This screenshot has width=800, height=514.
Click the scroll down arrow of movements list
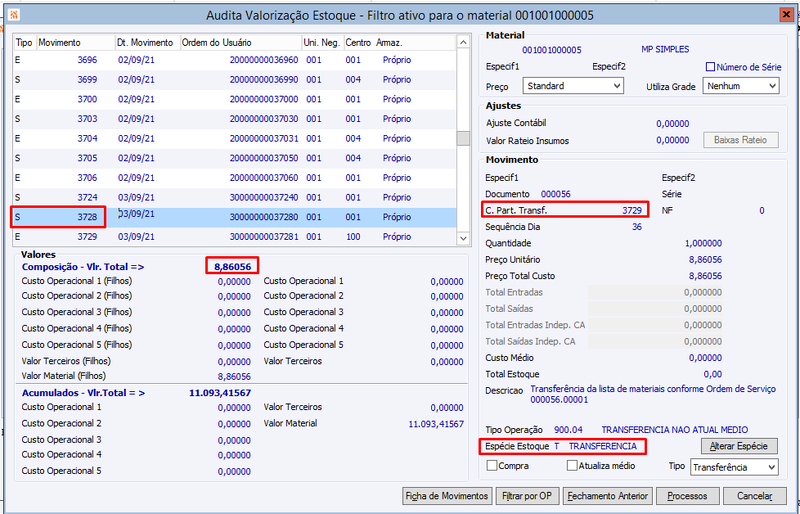[x=463, y=238]
